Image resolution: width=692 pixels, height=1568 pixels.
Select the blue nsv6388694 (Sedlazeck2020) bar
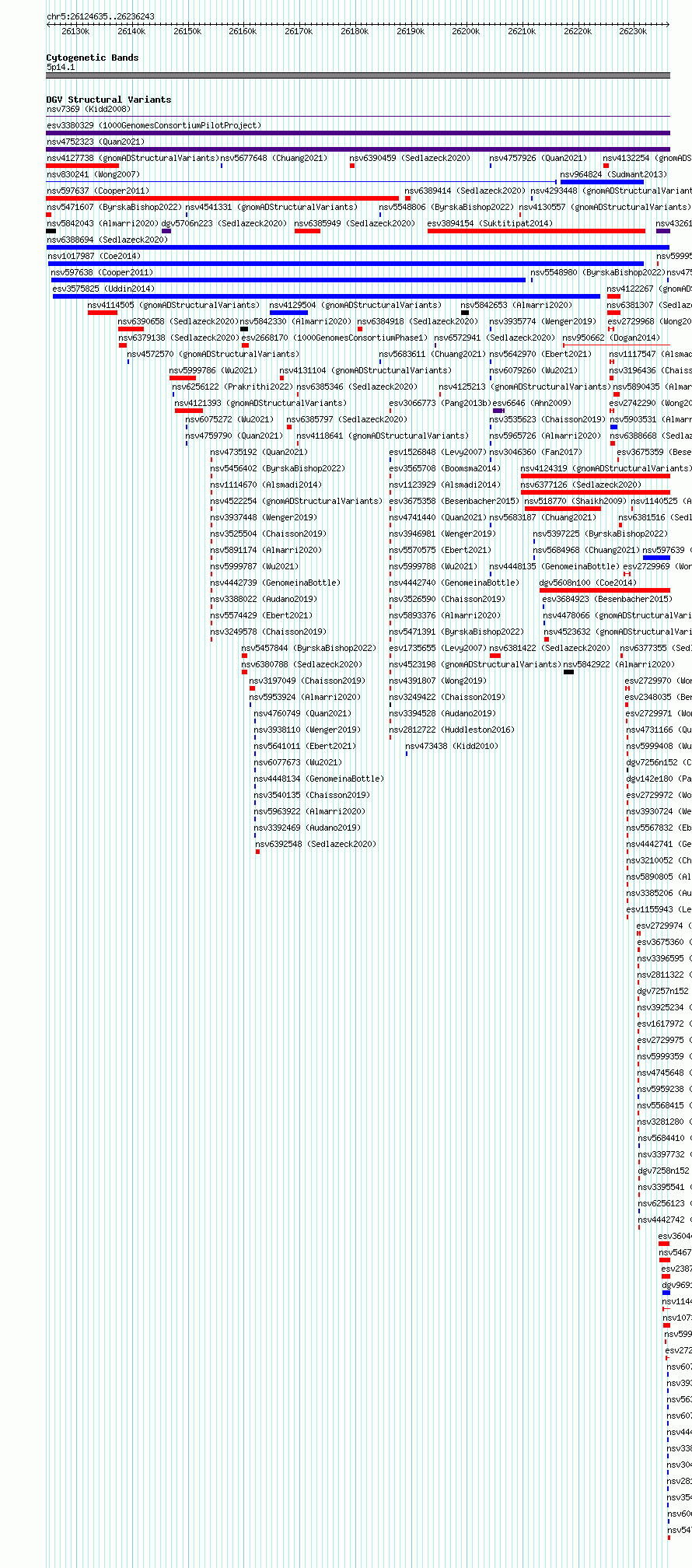pos(358,247)
